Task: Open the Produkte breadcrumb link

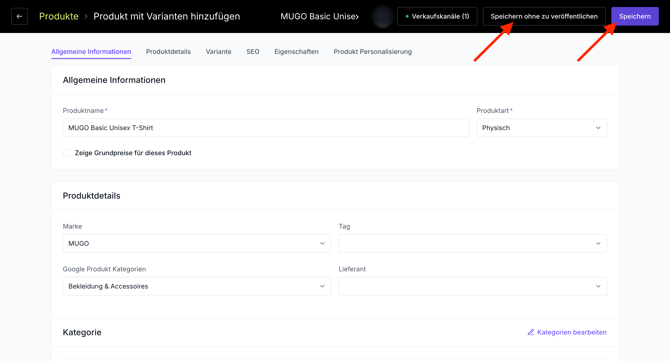Action: (x=59, y=16)
